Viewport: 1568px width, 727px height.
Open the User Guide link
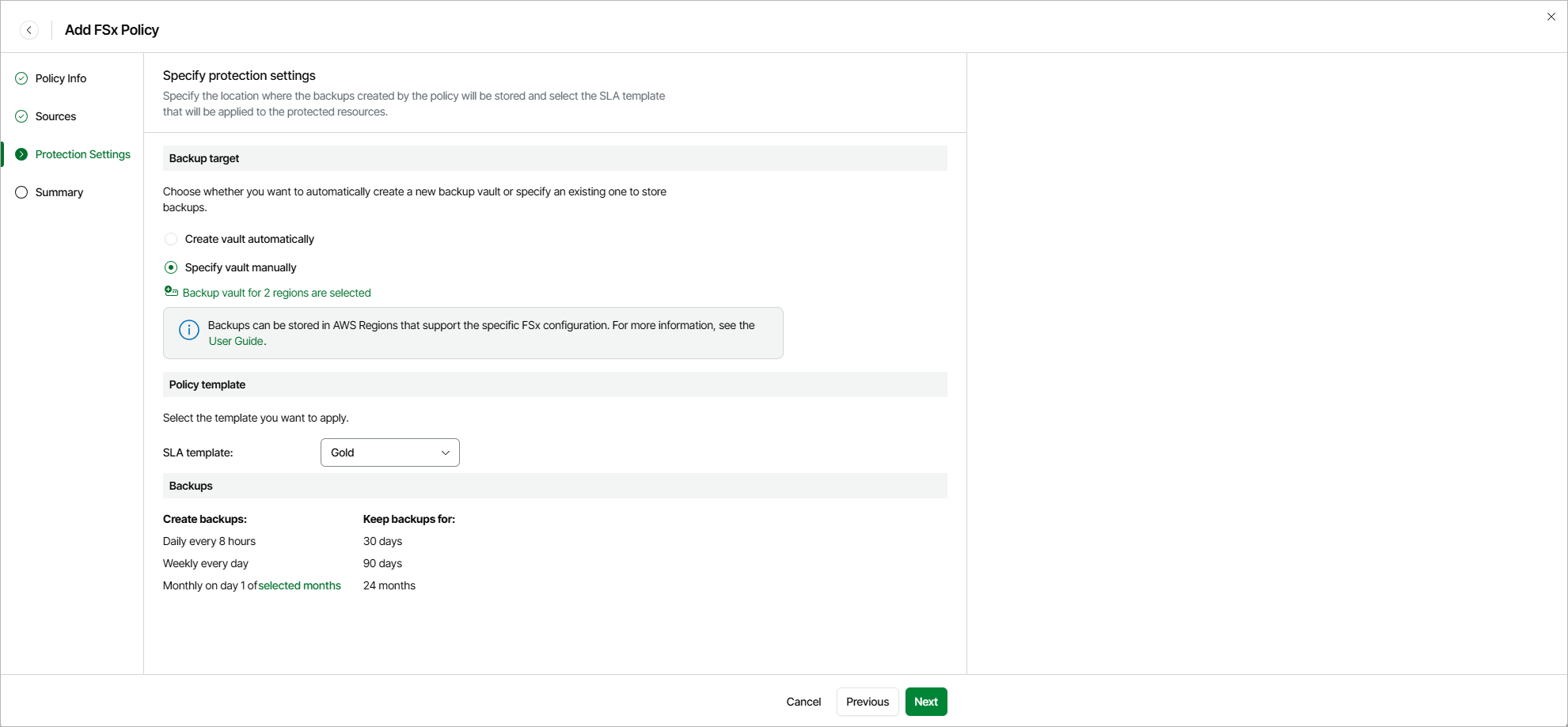[236, 341]
